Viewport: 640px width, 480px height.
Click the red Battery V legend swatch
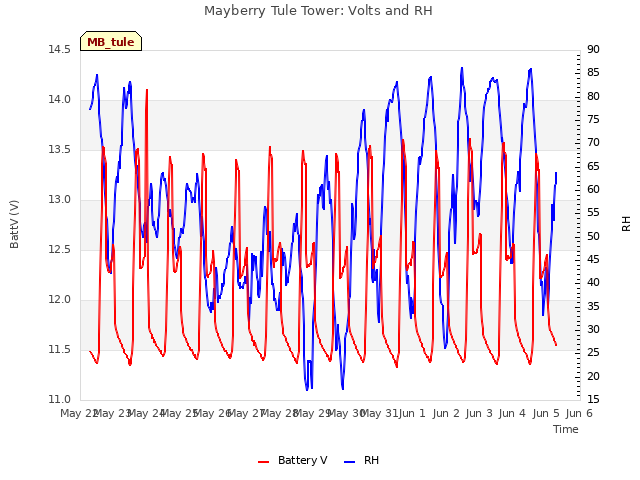click(x=264, y=462)
